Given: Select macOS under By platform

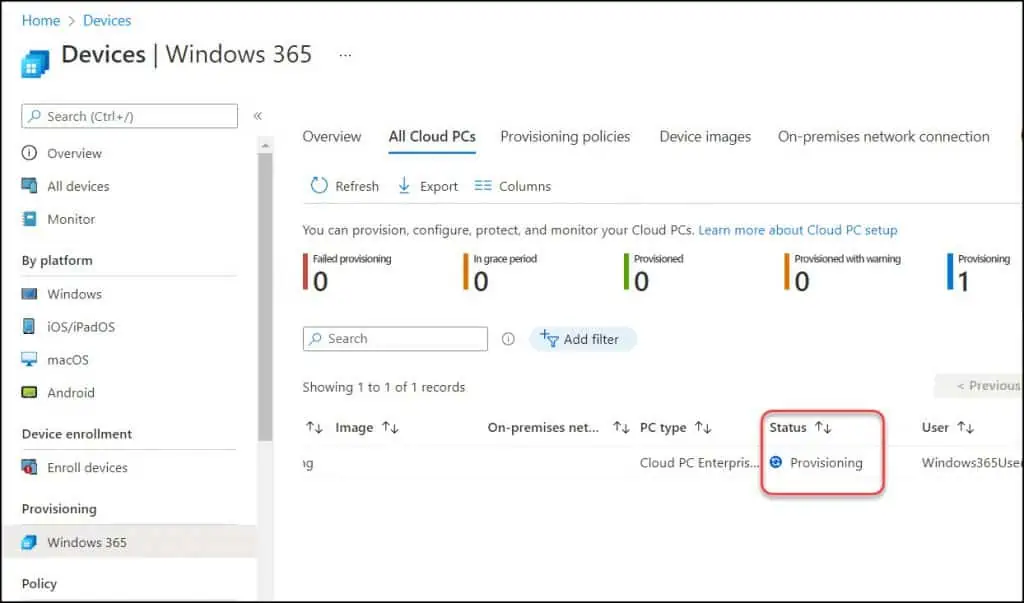Looking at the screenshot, I should 68,360.
